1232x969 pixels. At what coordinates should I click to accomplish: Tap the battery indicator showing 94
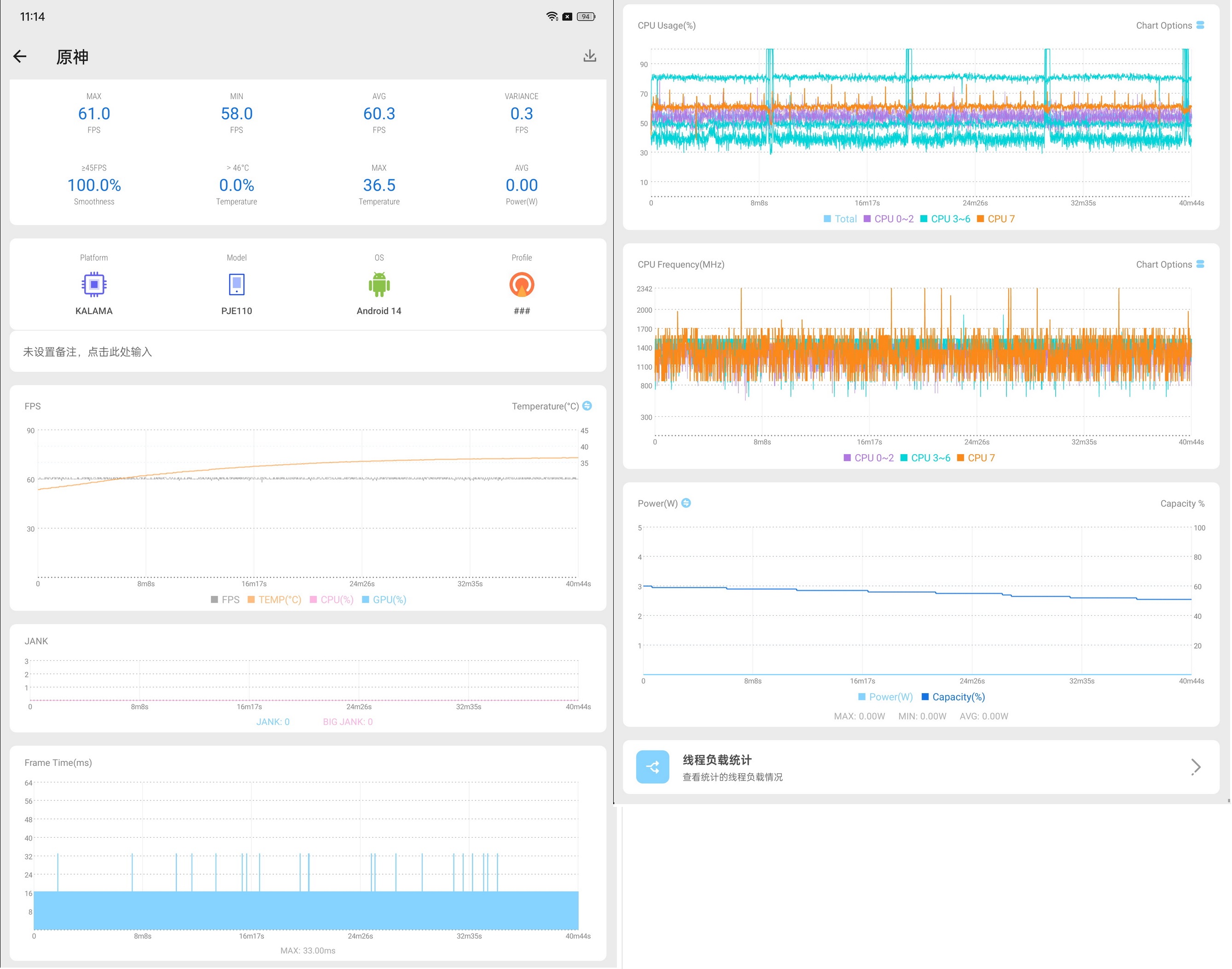click(x=586, y=17)
